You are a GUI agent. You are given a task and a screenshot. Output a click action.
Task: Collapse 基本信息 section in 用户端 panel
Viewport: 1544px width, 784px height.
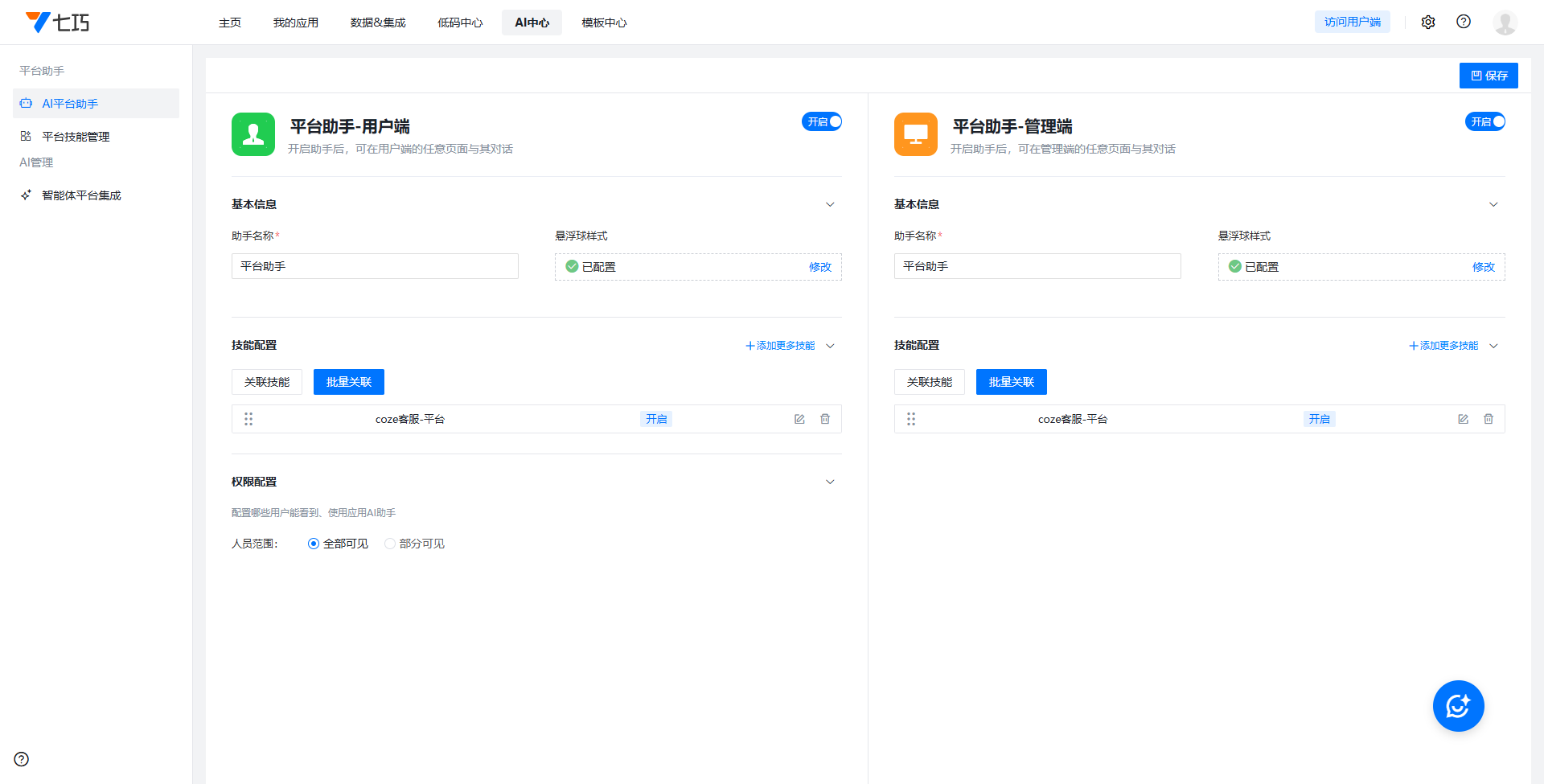point(830,204)
